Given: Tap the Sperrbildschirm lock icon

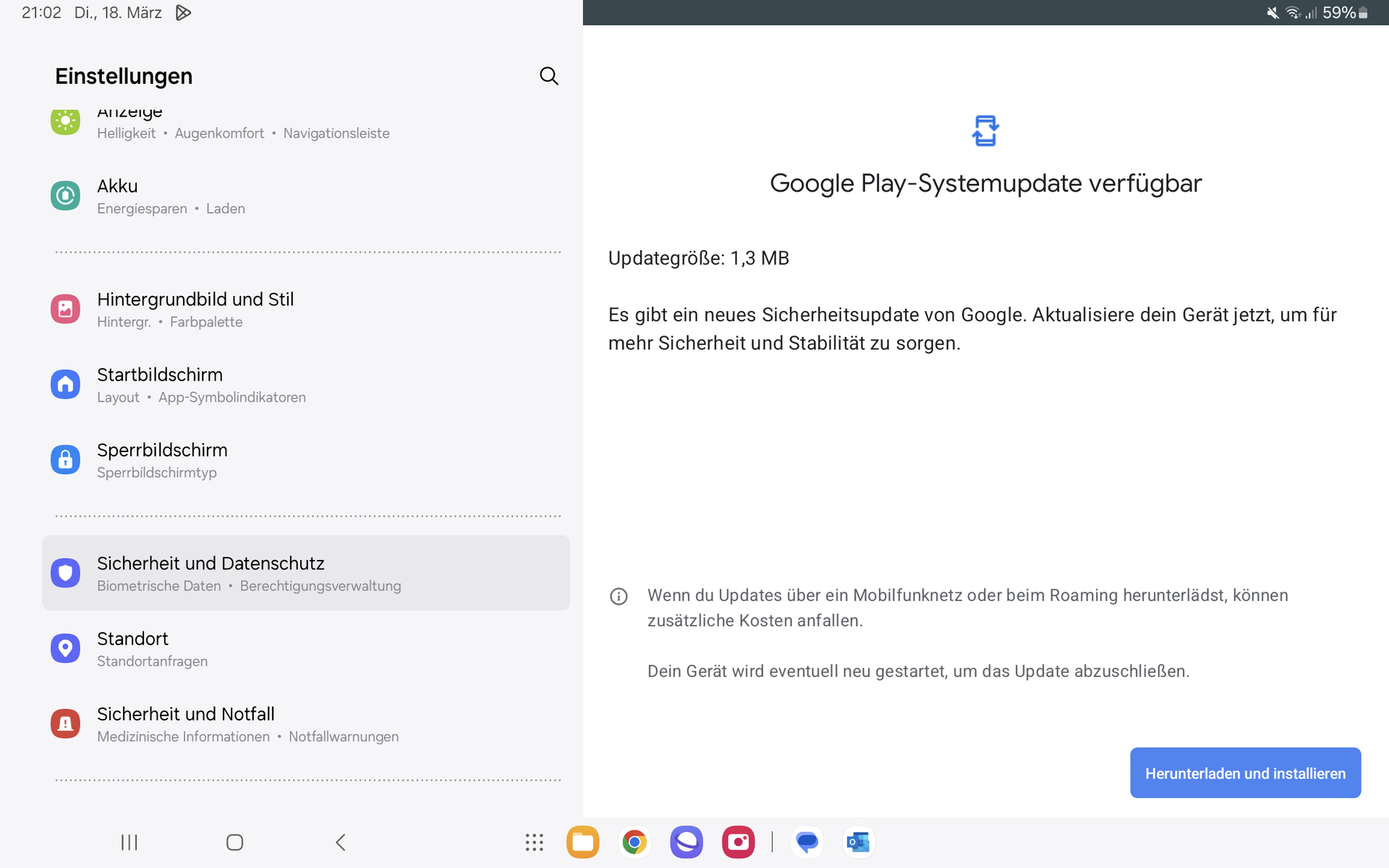Looking at the screenshot, I should coord(65,459).
